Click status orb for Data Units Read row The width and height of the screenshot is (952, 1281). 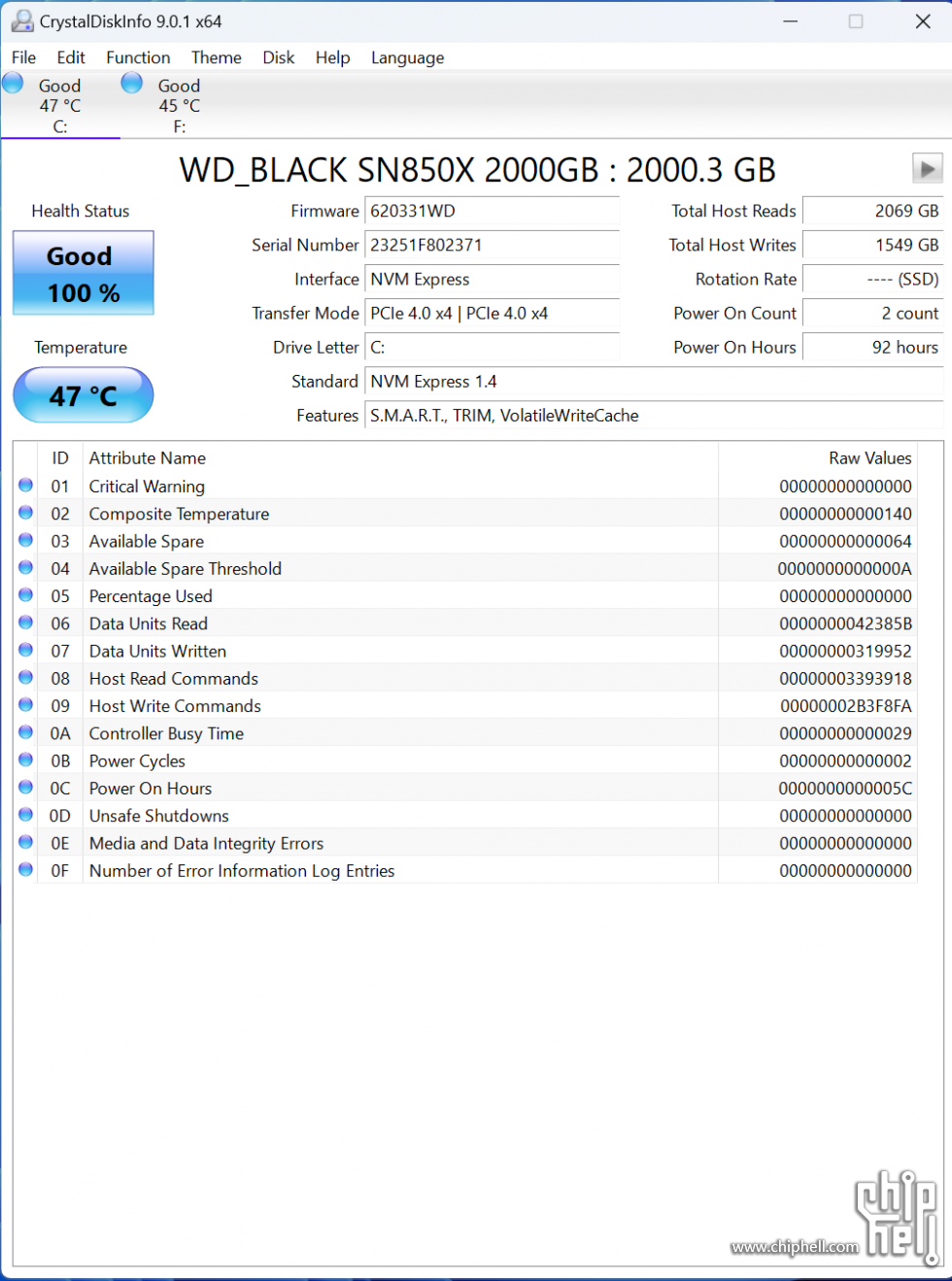tap(26, 623)
